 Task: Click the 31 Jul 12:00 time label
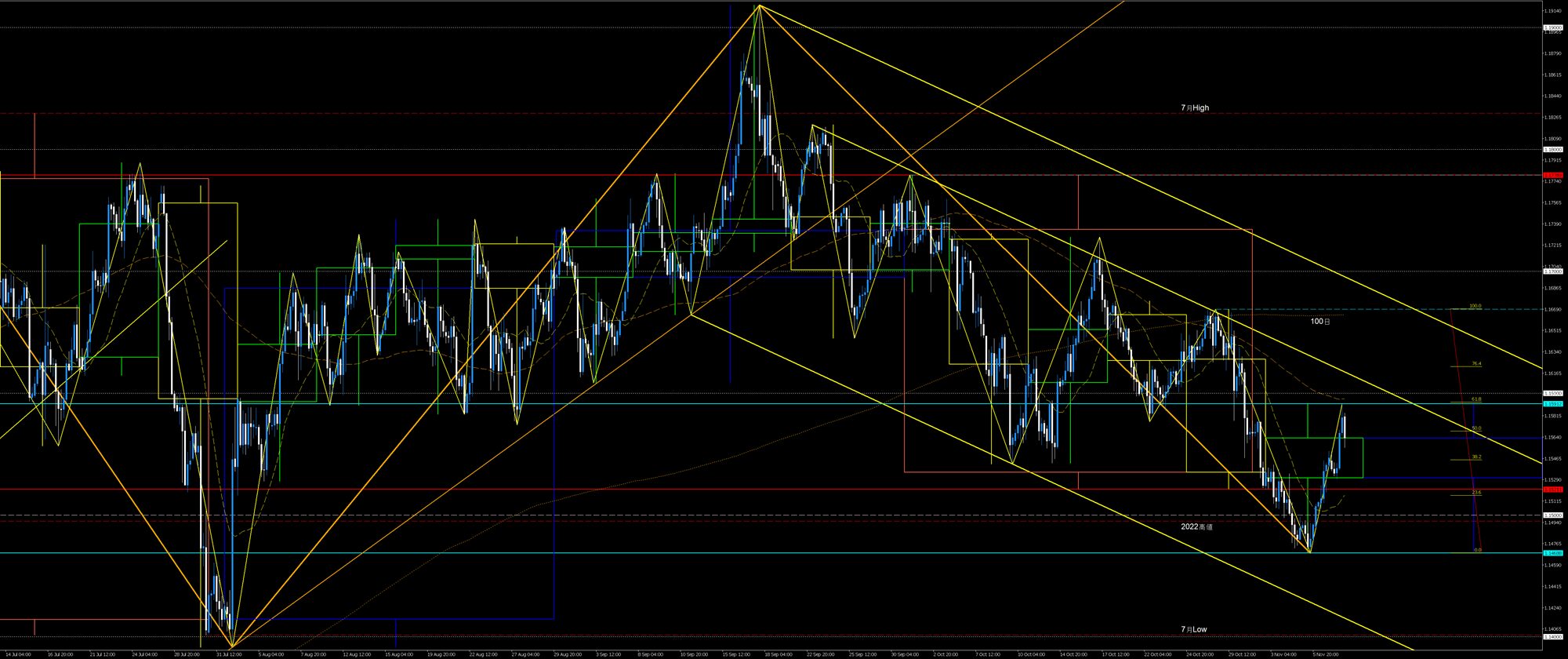[x=228, y=654]
